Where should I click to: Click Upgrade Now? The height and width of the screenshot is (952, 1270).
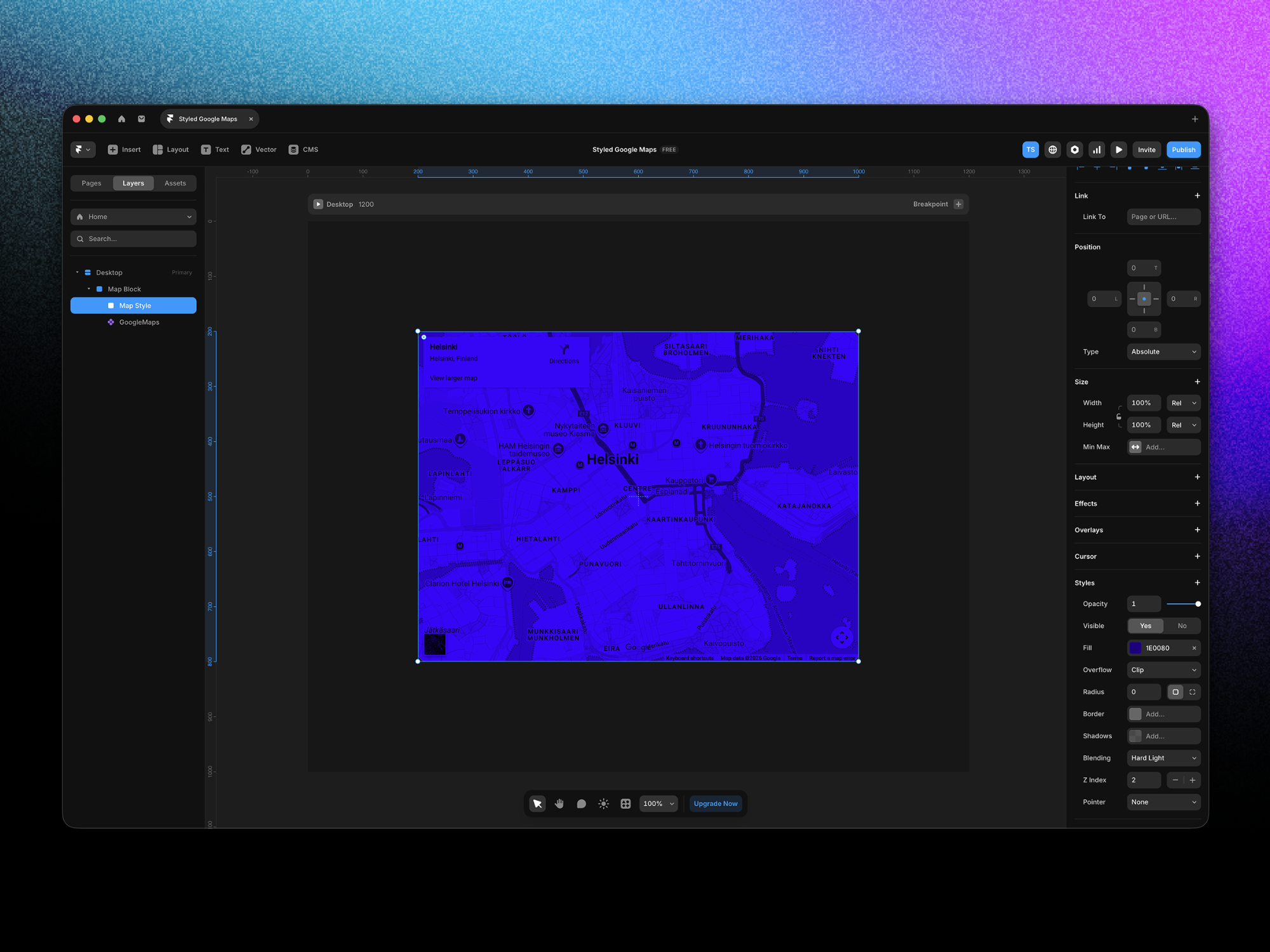(716, 803)
